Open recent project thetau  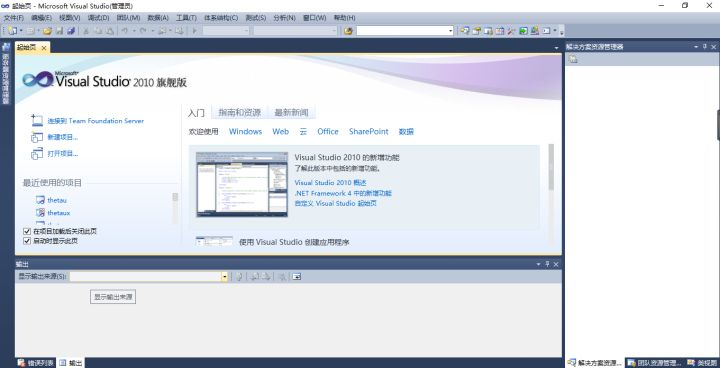coord(57,200)
